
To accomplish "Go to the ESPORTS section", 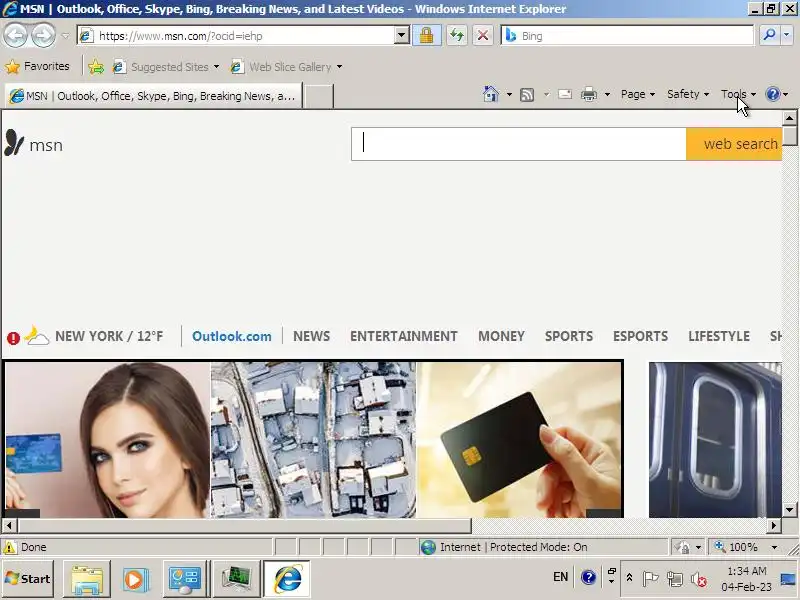I will point(640,336).
